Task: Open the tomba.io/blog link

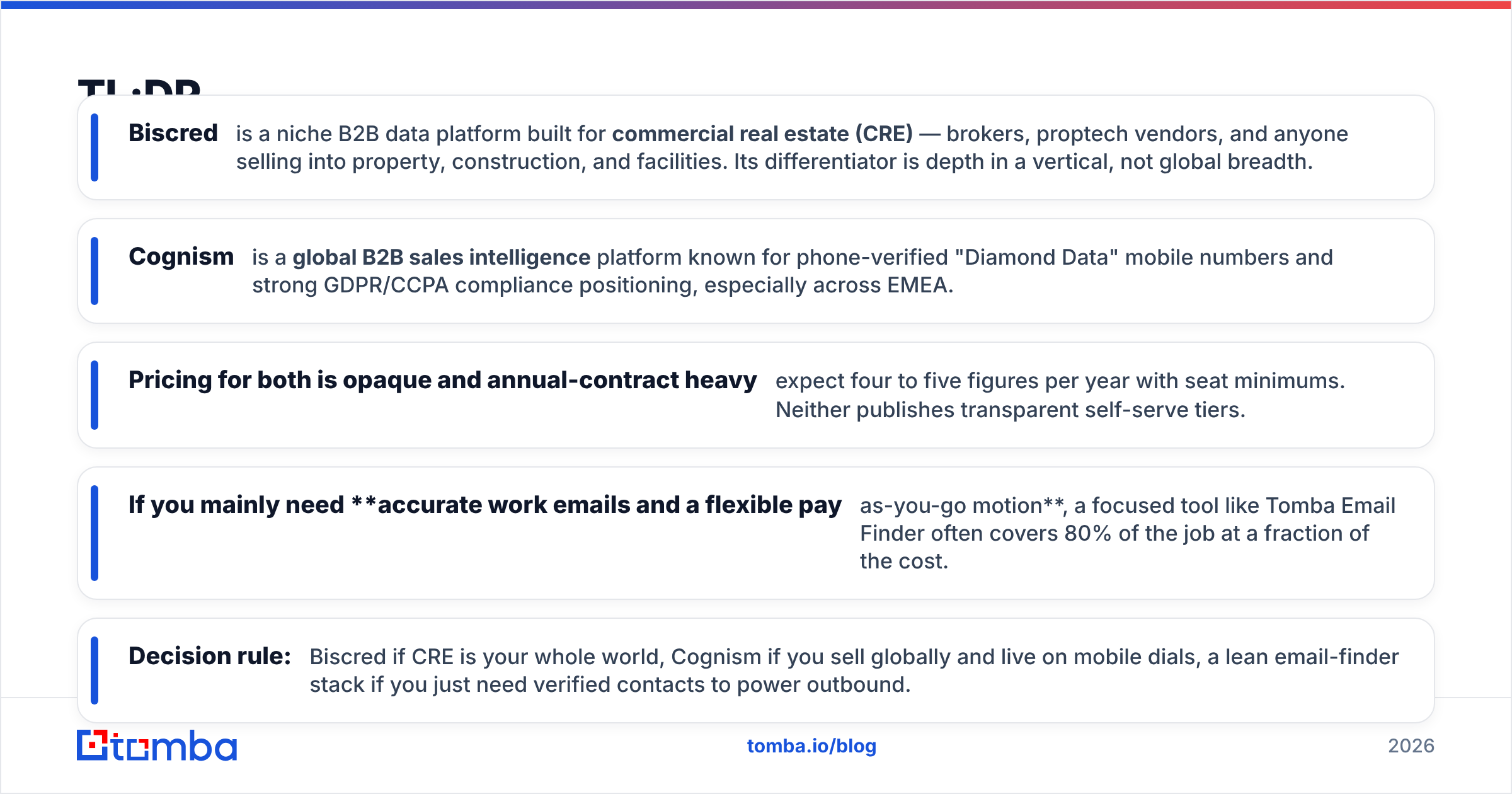Action: [811, 746]
